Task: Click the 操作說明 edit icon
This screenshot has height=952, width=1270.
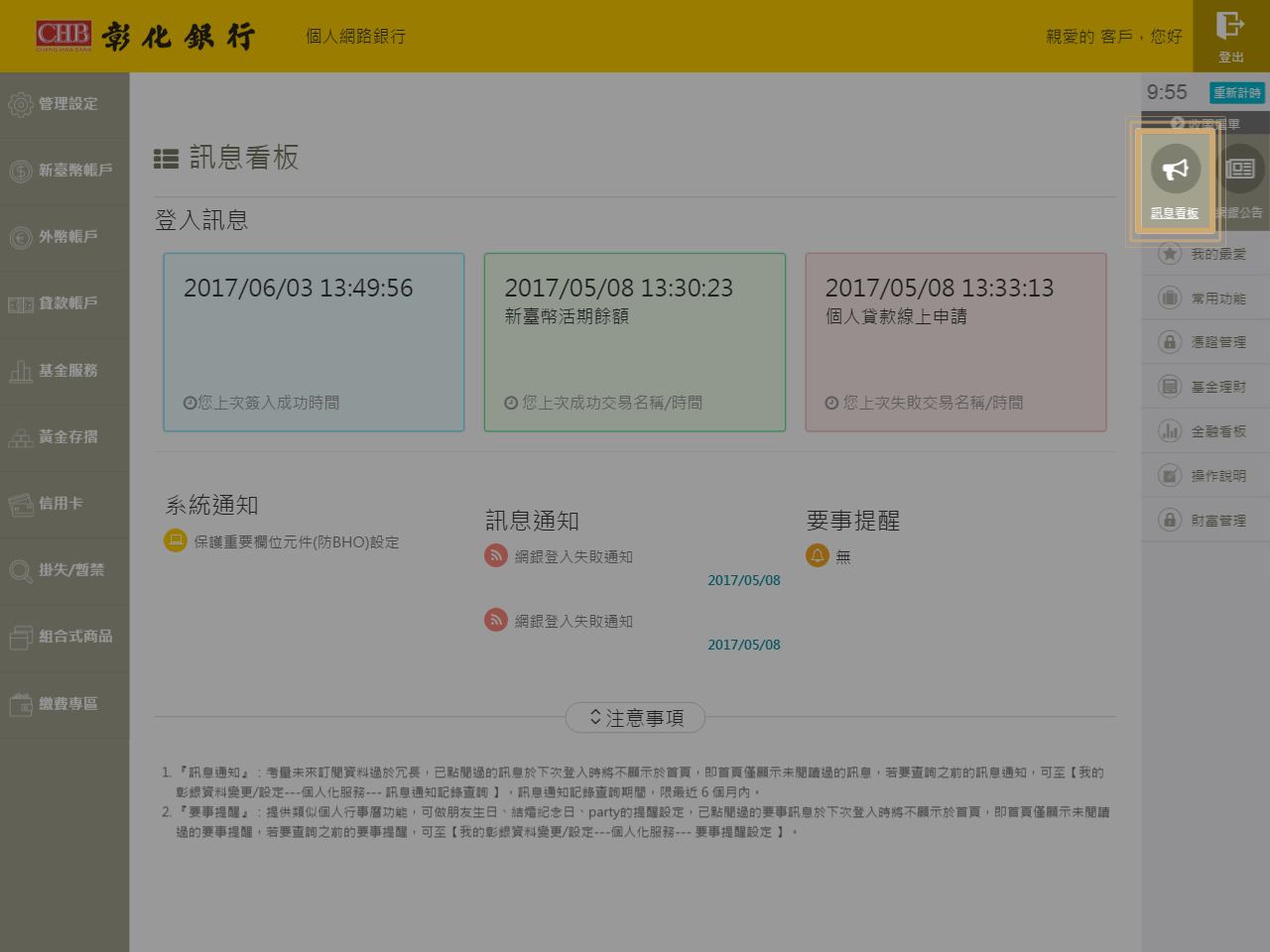Action: 1170,475
